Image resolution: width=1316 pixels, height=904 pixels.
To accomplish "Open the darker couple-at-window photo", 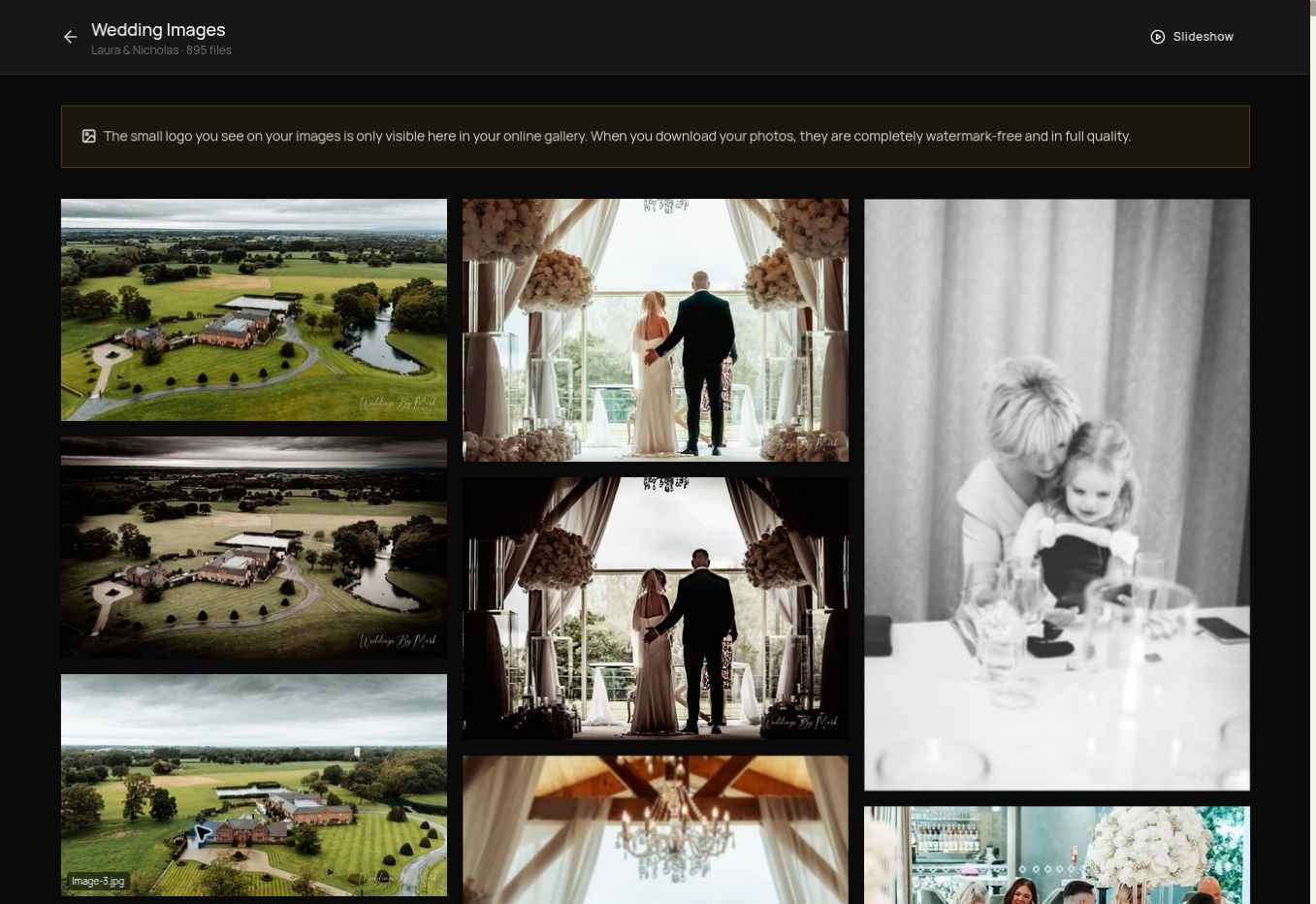I will pyautogui.click(x=656, y=608).
